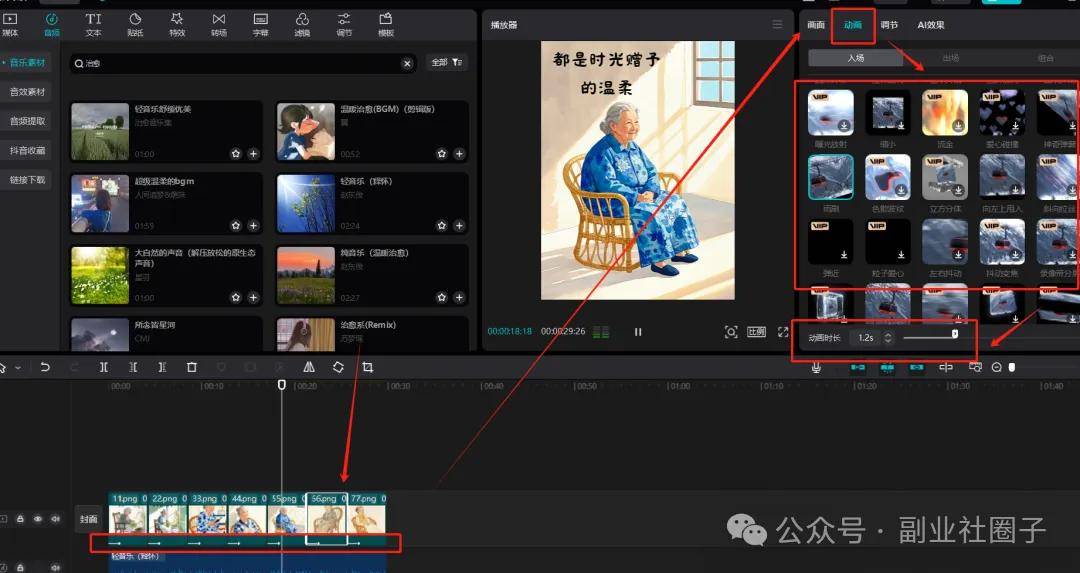Open the 转场 (transitions) panel icon

coord(218,23)
